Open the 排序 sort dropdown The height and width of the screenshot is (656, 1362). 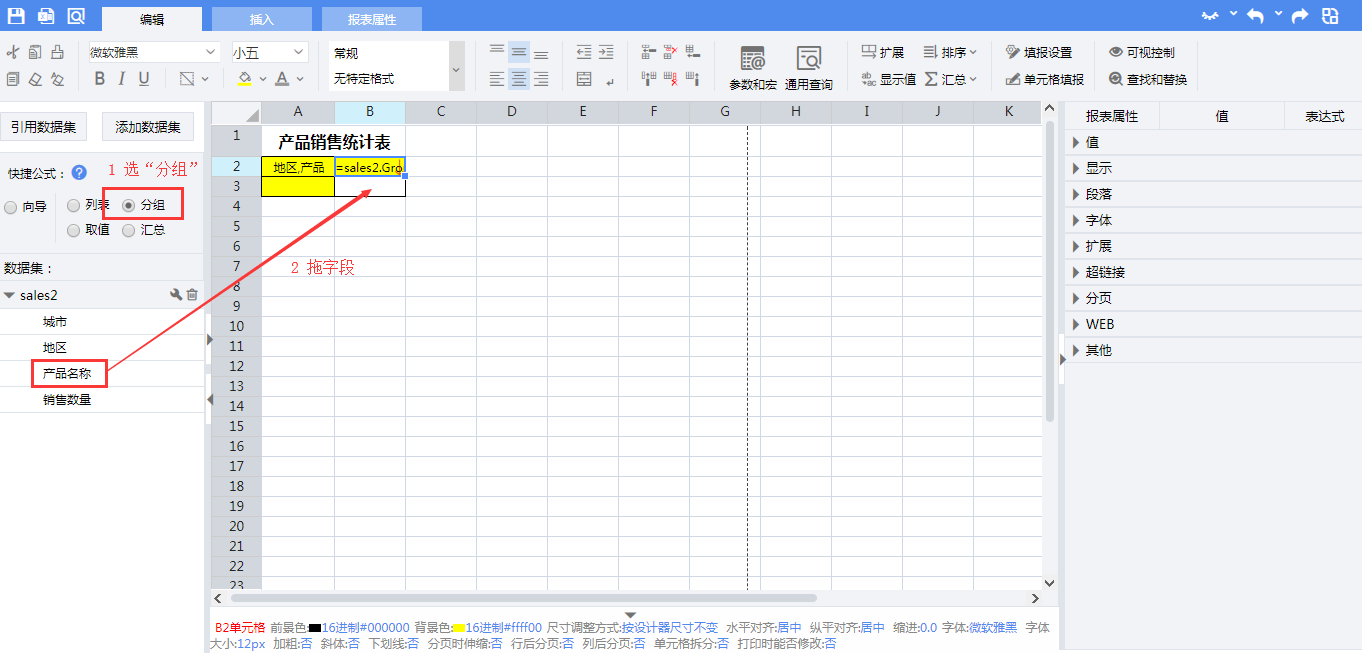949,52
